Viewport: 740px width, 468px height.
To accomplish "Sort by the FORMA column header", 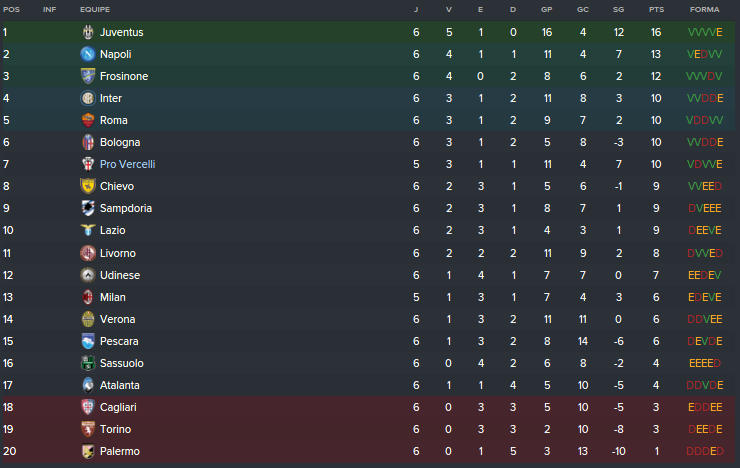I will [x=704, y=9].
